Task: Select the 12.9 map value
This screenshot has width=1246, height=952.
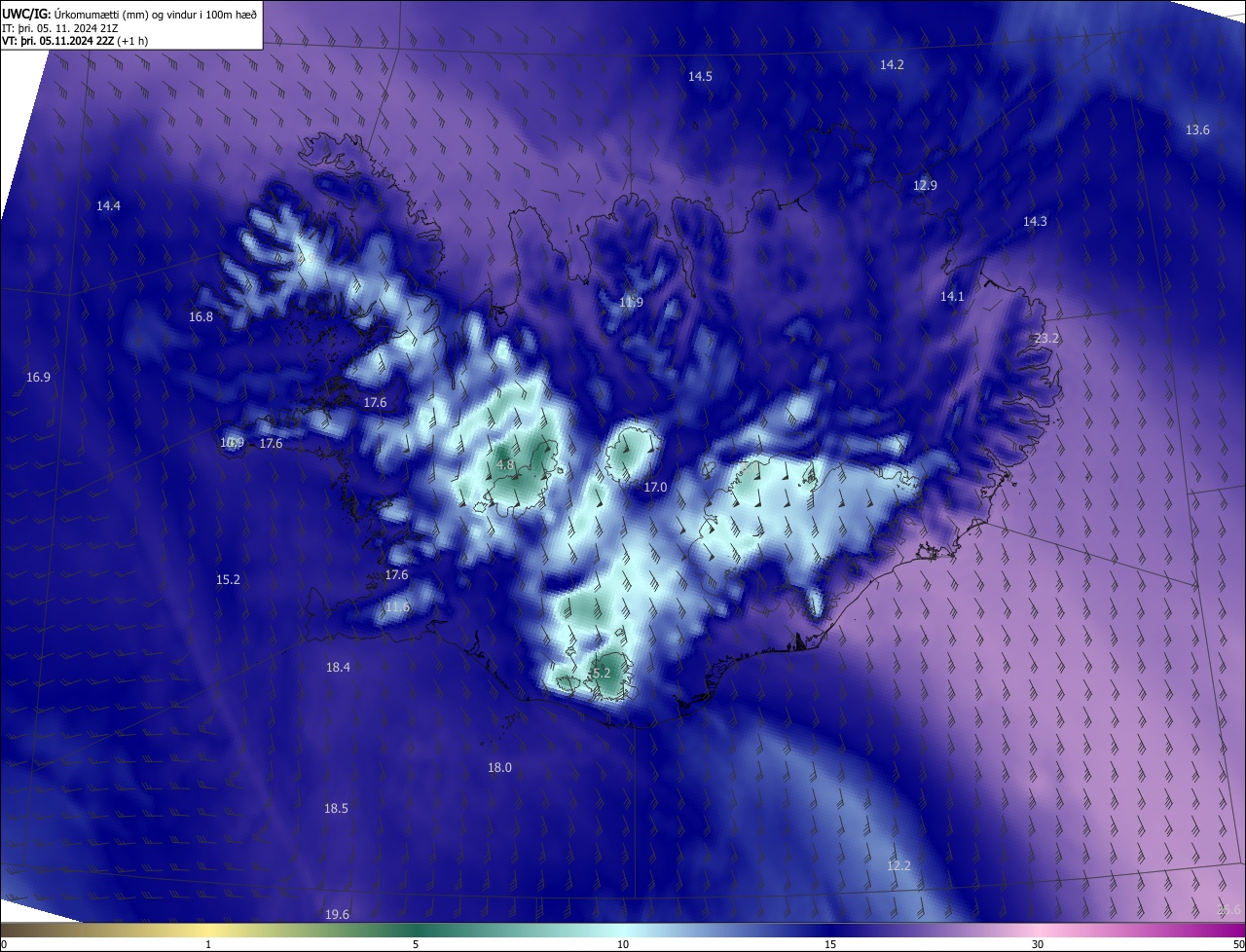Action: point(925,185)
